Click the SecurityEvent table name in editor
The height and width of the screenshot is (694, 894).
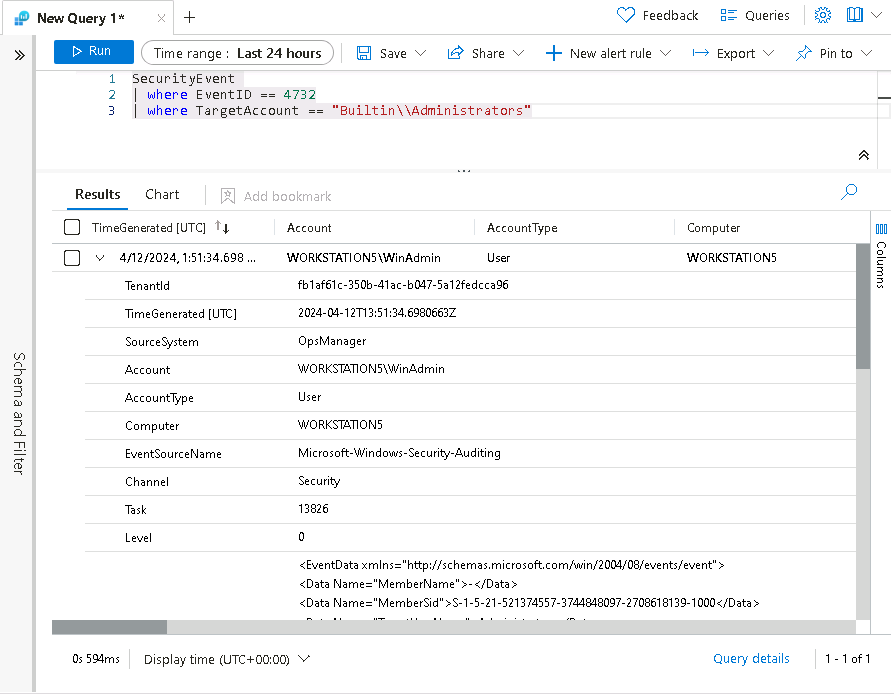coord(183,79)
